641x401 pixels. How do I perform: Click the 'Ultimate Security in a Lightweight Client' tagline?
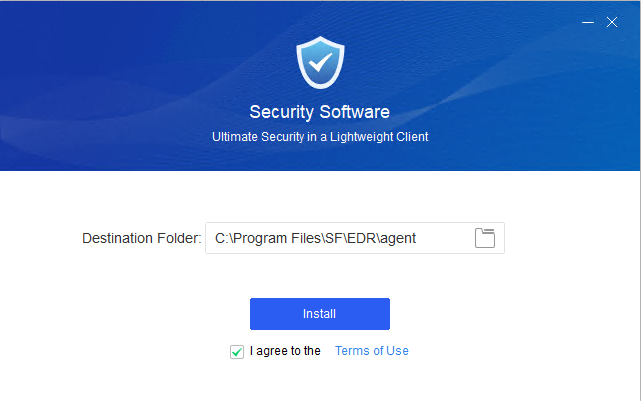pos(320,136)
